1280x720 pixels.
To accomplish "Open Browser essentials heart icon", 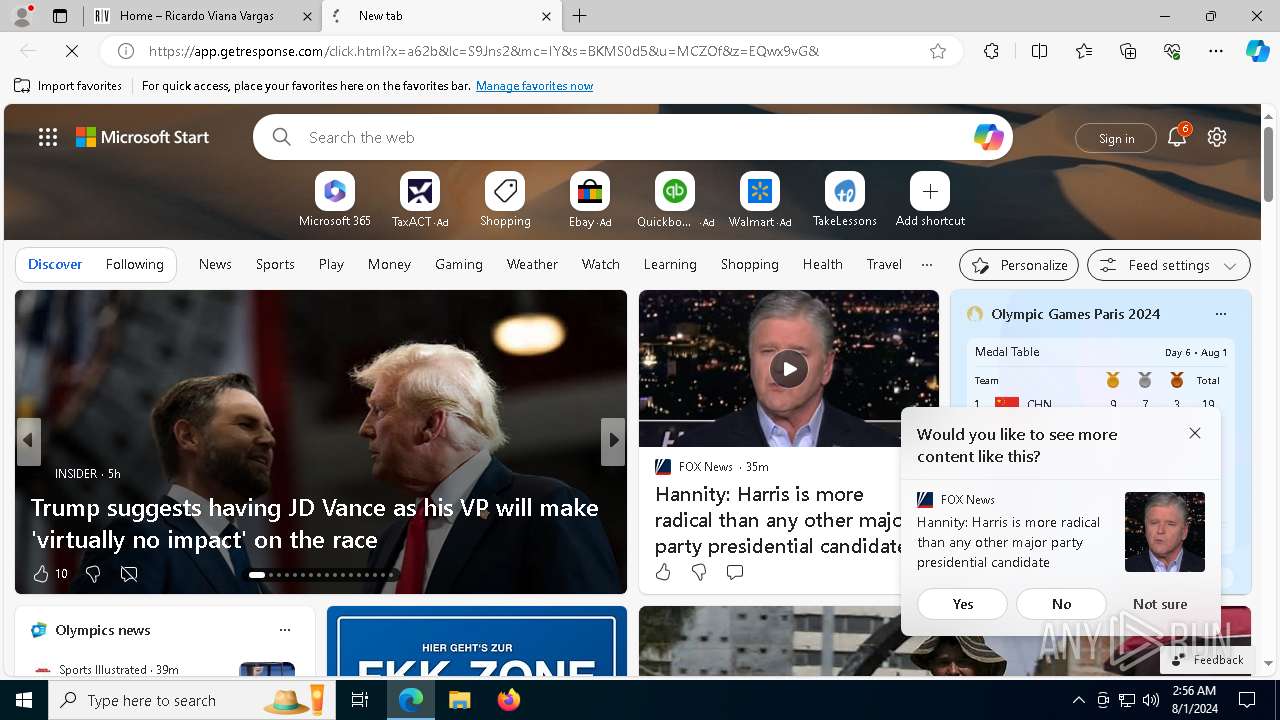I will pos(1172,51).
